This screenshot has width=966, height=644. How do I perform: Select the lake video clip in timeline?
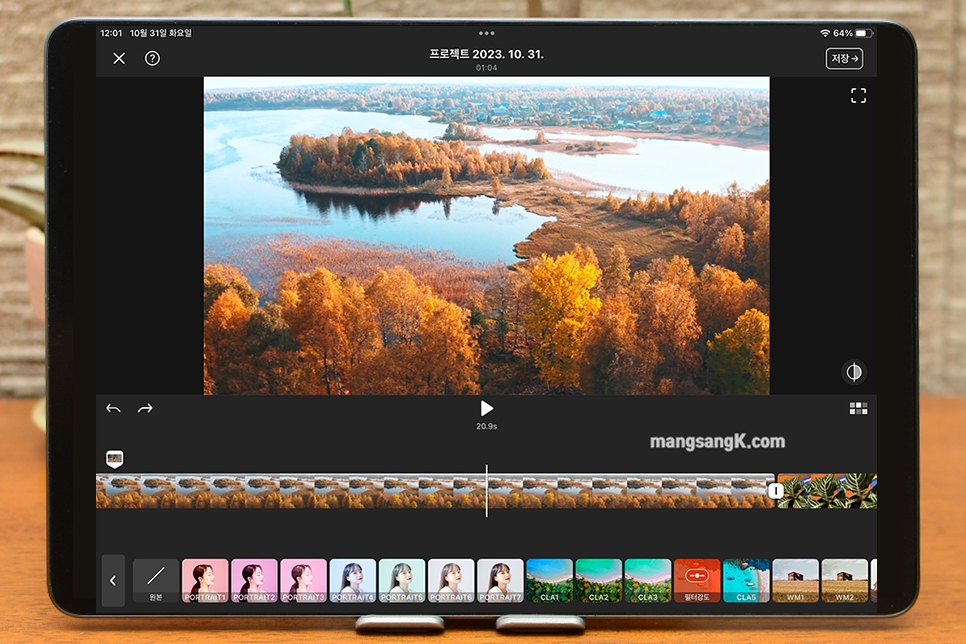point(435,491)
